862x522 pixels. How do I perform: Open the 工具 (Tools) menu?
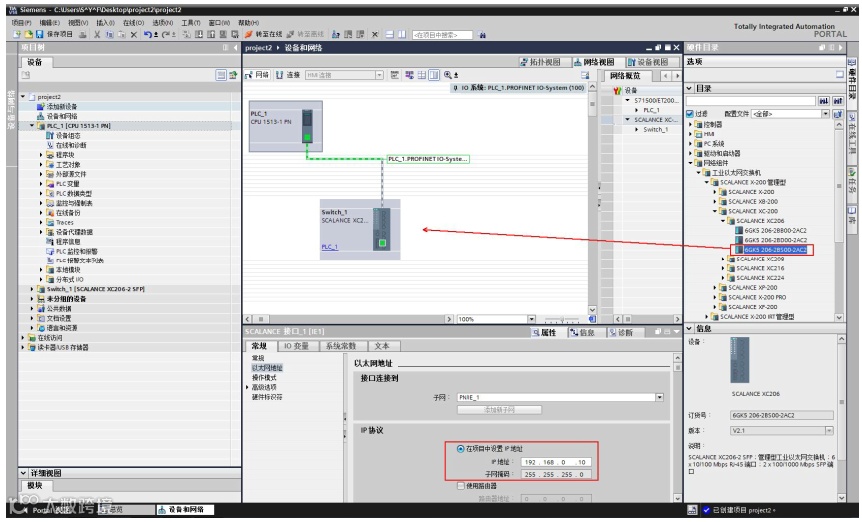[191, 23]
